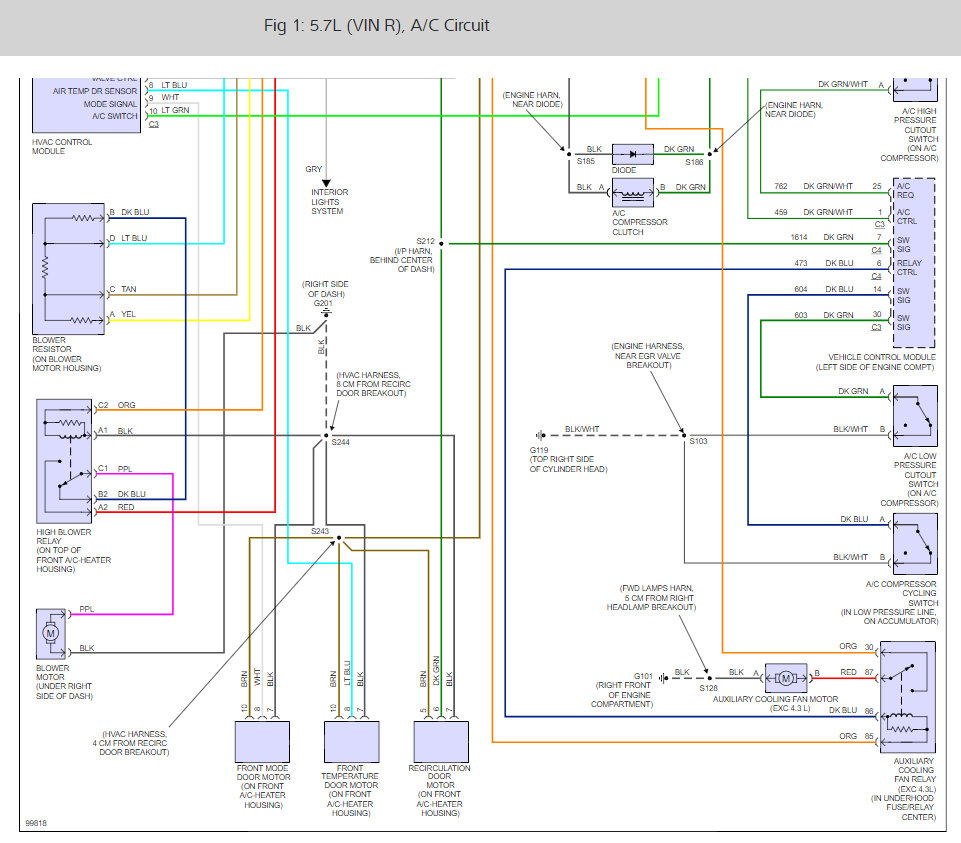Click the A/C Low Pressure Cutout Switch symbol
The image size is (961, 843).
pos(915,416)
